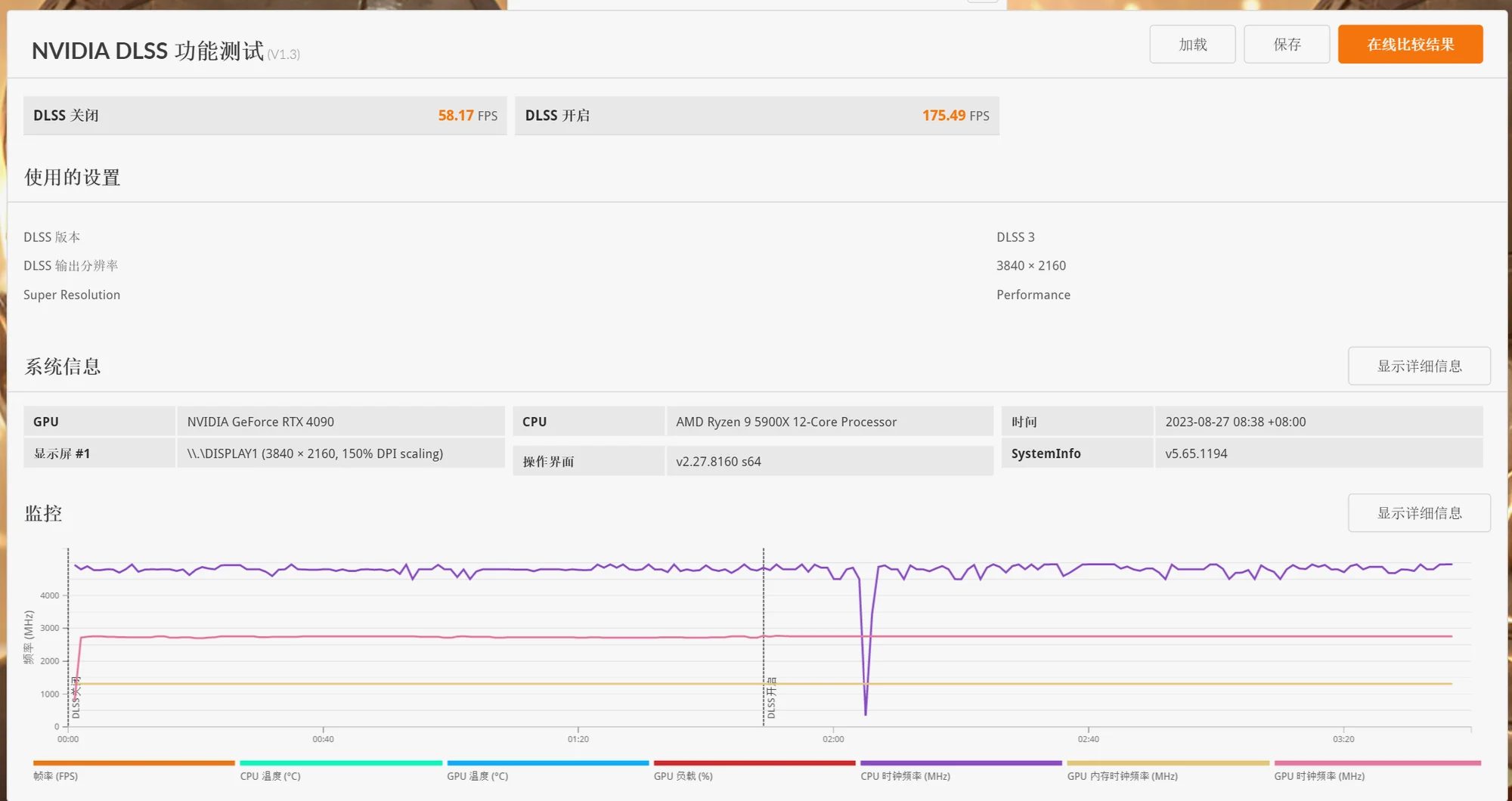Click the v2.27.8160 s64 version cell
Viewport: 1512px width, 801px height.
coord(829,461)
